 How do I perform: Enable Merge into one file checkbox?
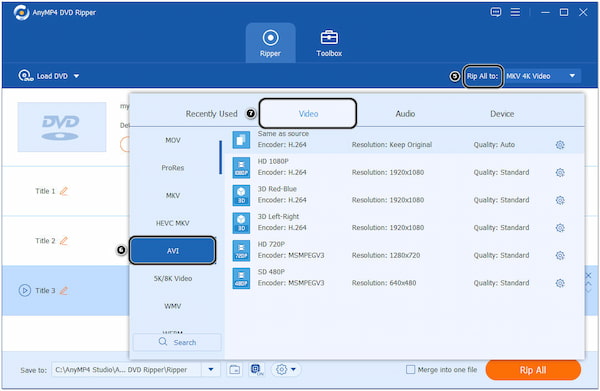tap(410, 370)
